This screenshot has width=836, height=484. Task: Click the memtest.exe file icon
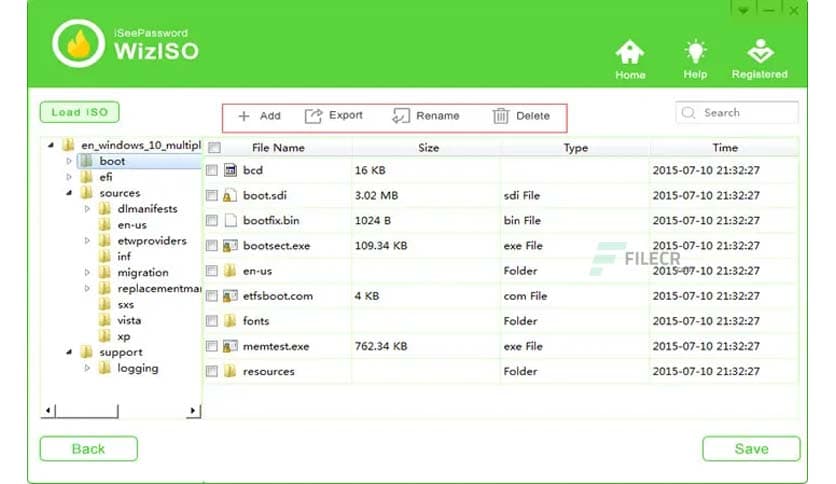click(x=230, y=346)
